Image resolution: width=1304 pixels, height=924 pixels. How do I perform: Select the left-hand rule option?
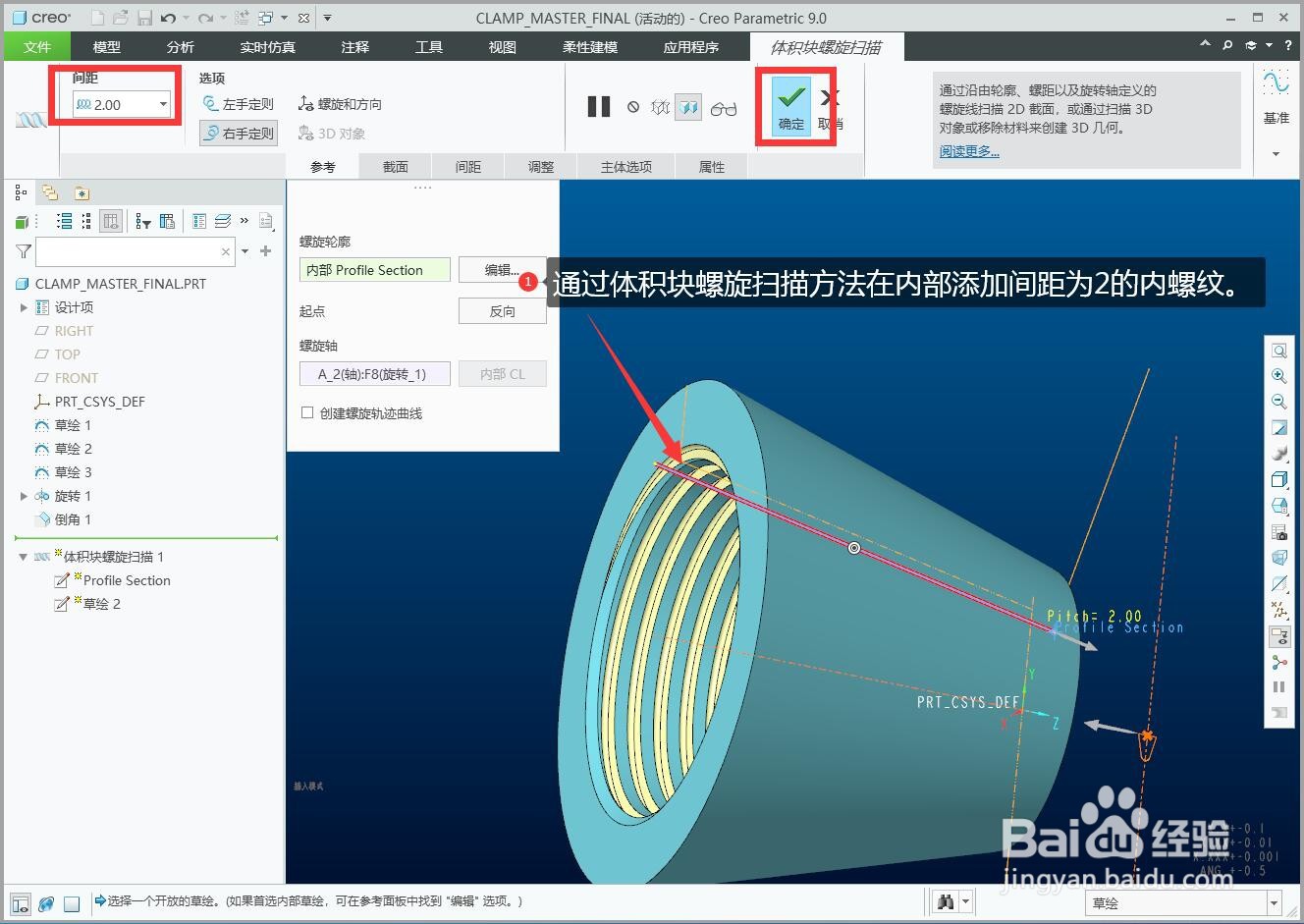238,104
